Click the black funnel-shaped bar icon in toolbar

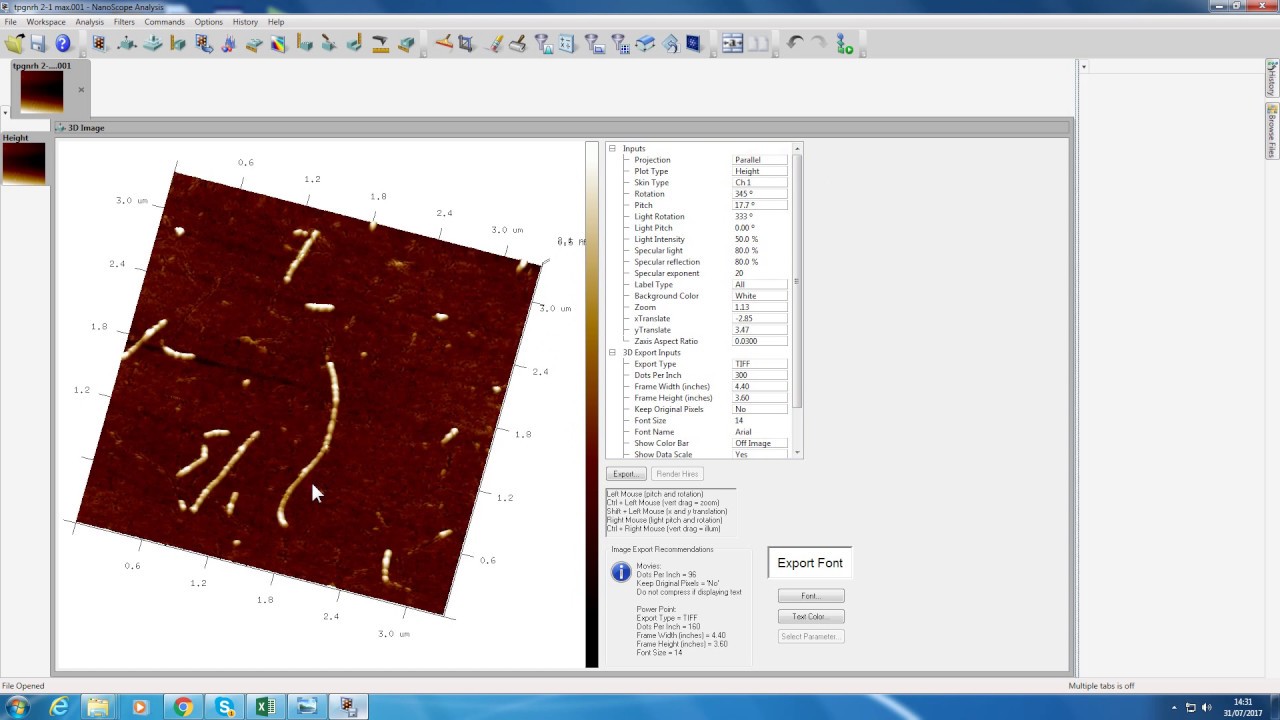pyautogui.click(x=380, y=43)
